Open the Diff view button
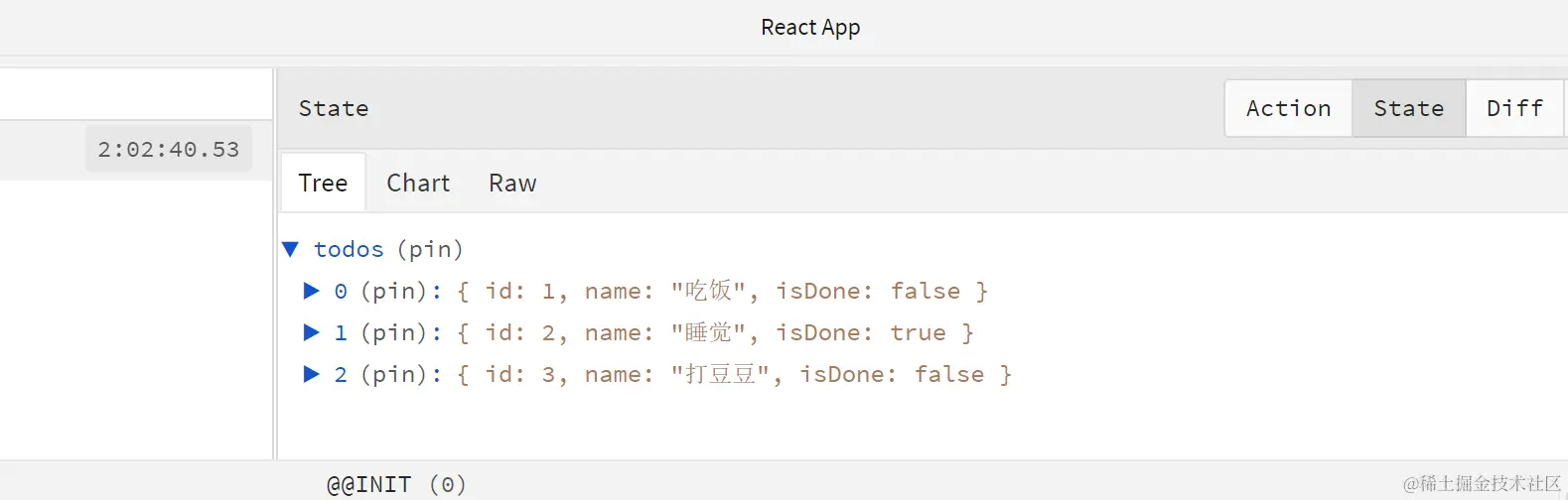1568x500 pixels. click(x=1514, y=108)
